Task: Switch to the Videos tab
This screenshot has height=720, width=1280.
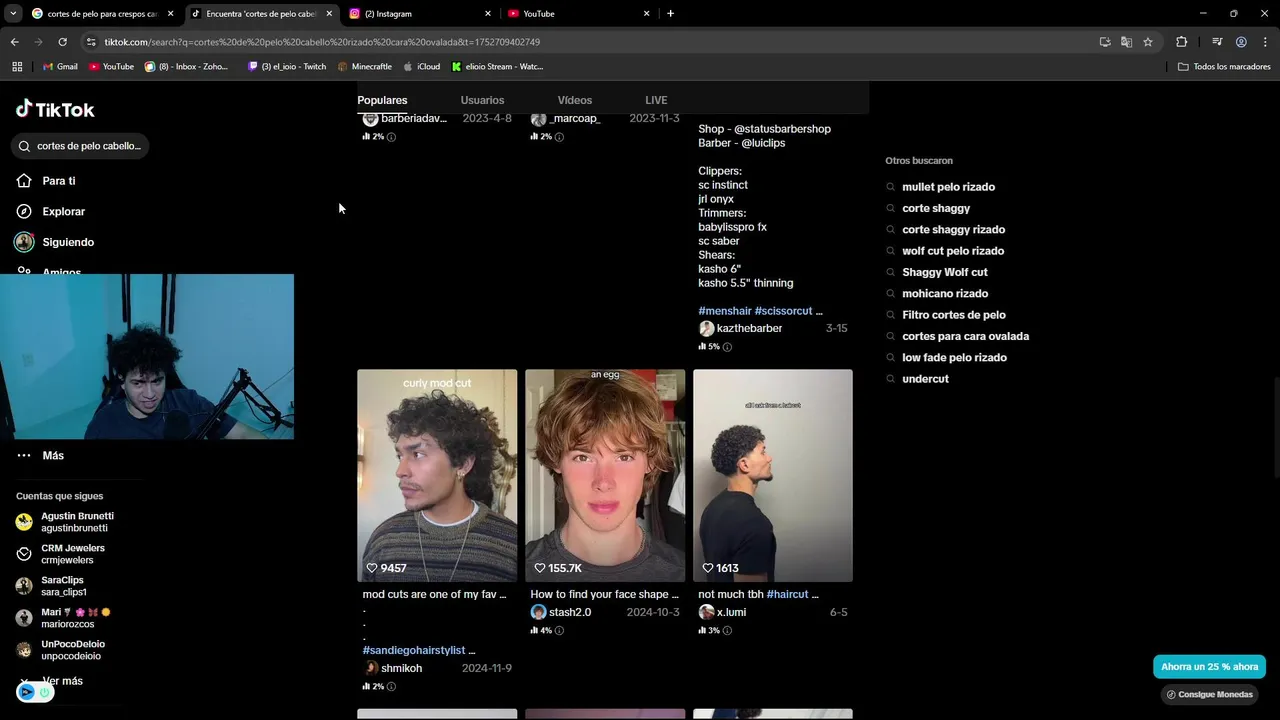Action: pyautogui.click(x=574, y=100)
